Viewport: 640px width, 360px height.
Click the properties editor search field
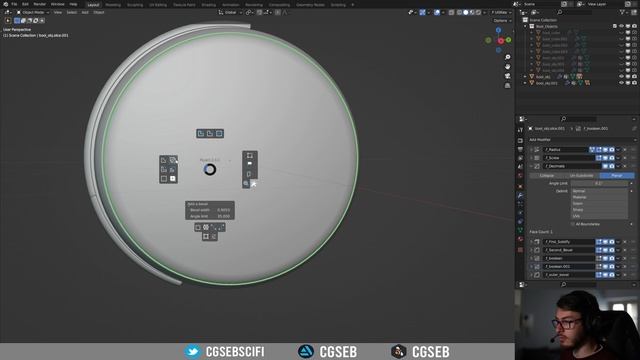[x=579, y=119]
